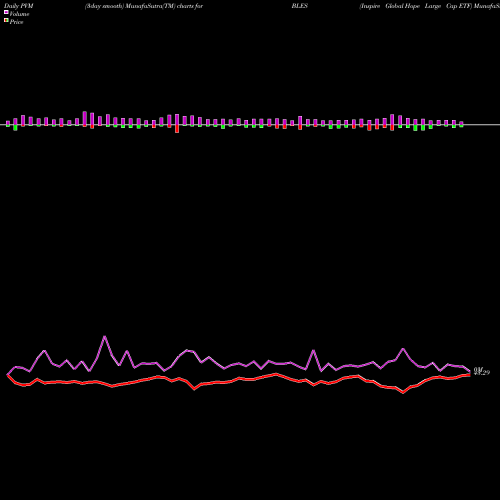Screen dimensions: 500x500
Task: Click the lowest dip of the red price line
Action: pyautogui.click(x=403, y=392)
